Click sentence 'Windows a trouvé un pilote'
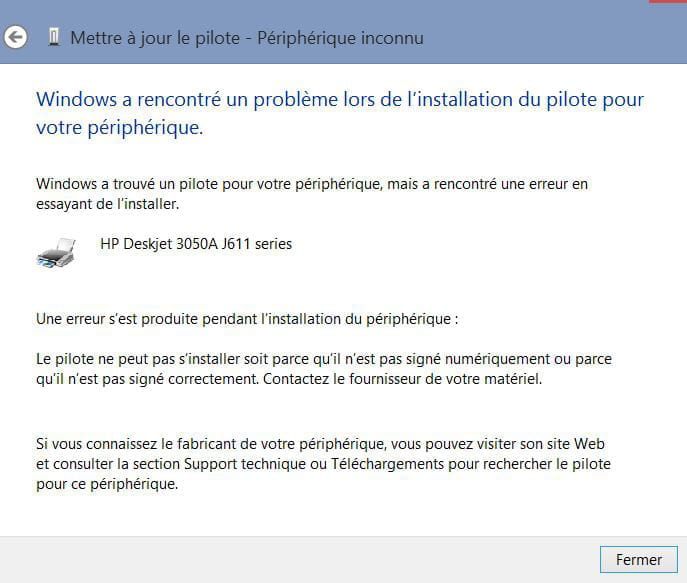The height and width of the screenshot is (583, 687). pyautogui.click(x=128, y=184)
